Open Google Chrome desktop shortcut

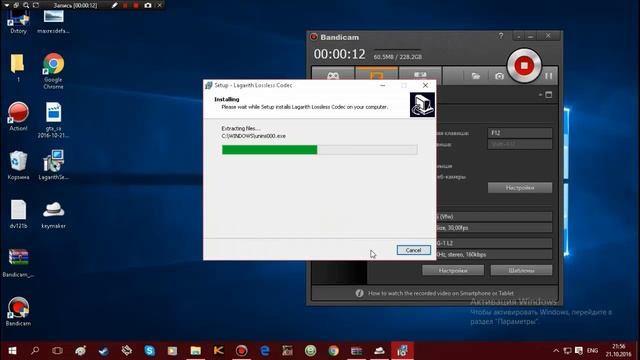[x=53, y=71]
